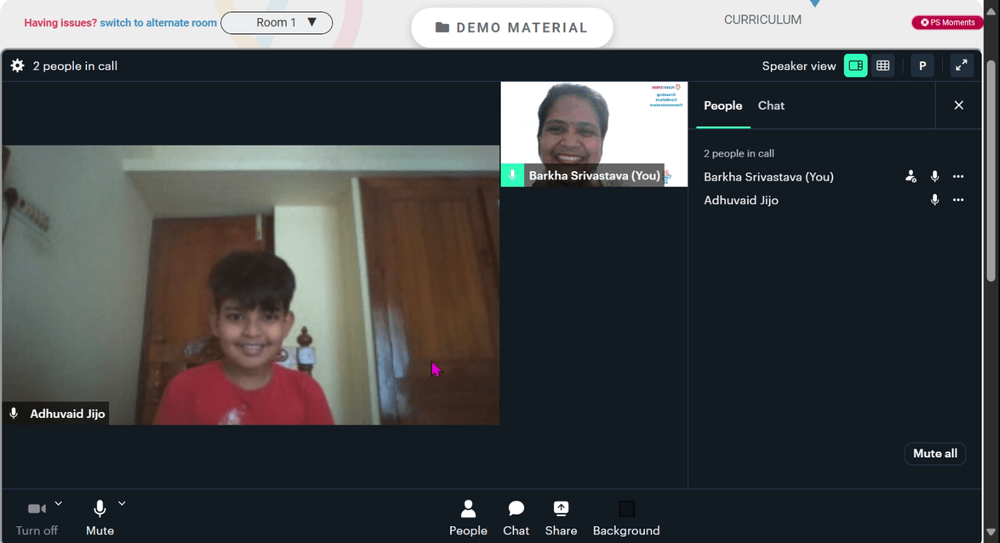This screenshot has width=1000, height=543.
Task: Turn off the camera
Action: click(x=36, y=517)
